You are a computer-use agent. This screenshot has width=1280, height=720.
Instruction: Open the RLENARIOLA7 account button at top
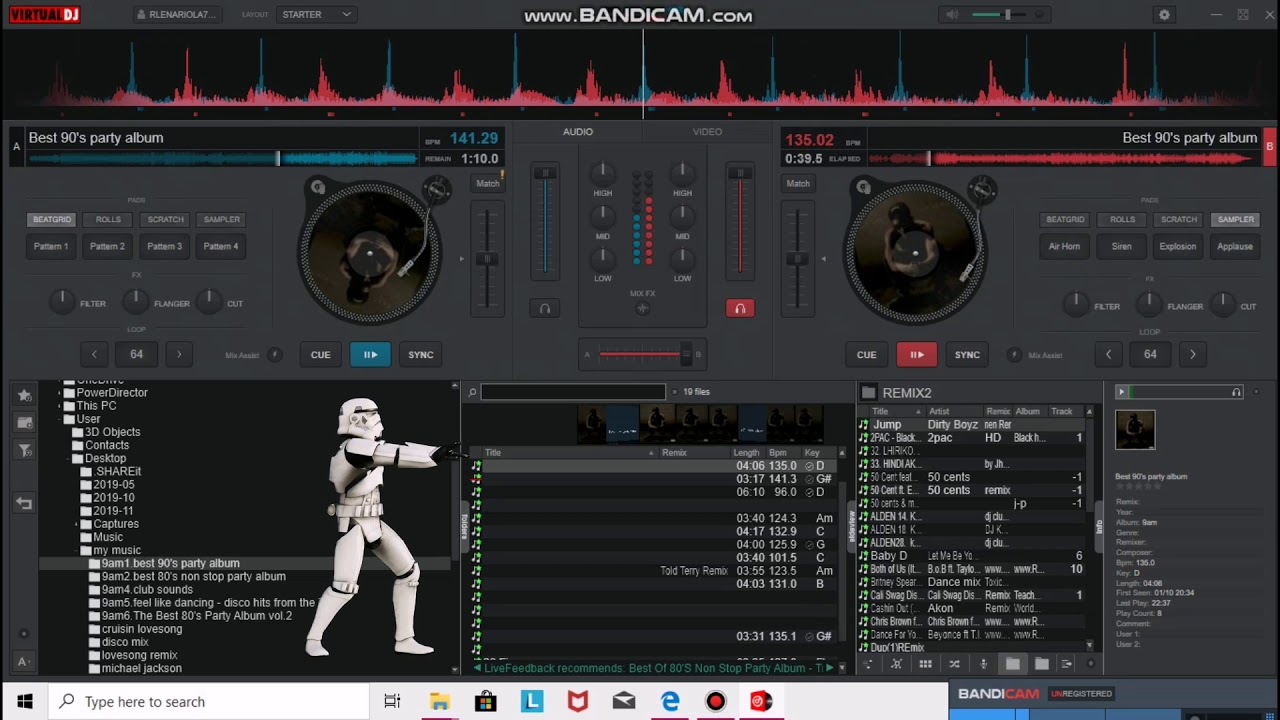175,15
